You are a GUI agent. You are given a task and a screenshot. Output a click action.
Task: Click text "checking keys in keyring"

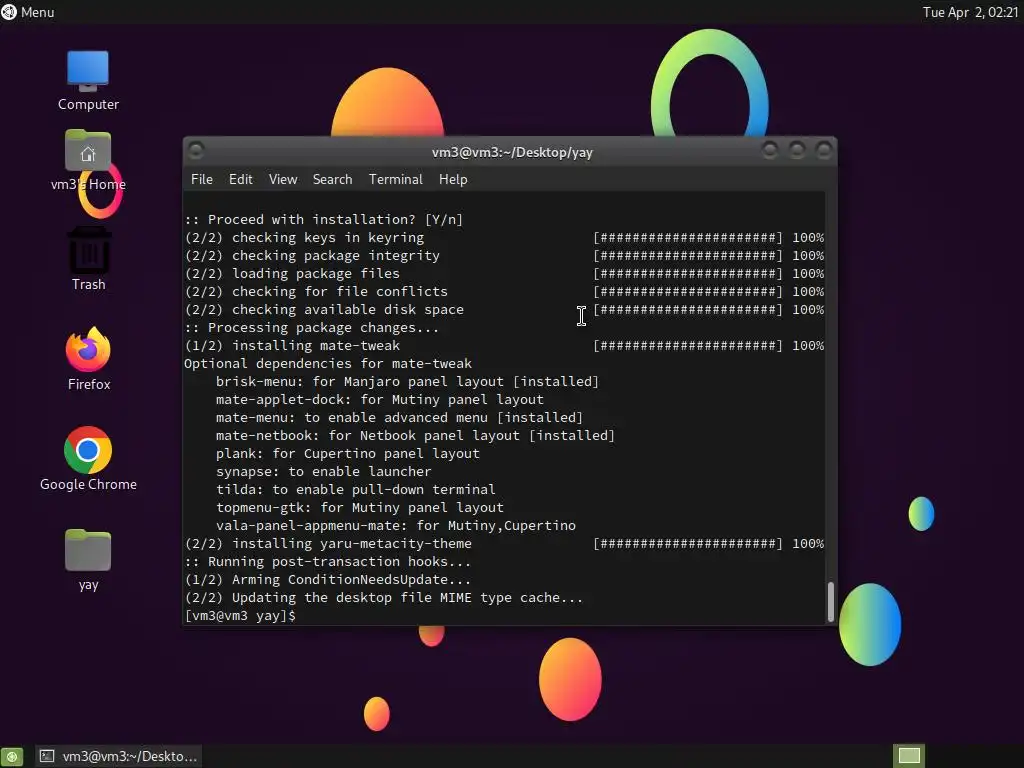328,238
